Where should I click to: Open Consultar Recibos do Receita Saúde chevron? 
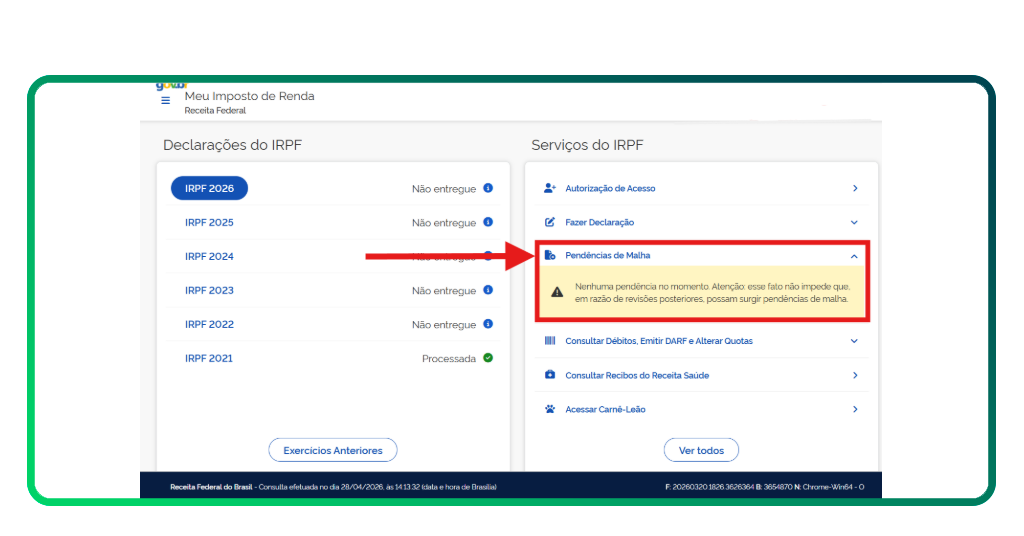click(x=855, y=375)
